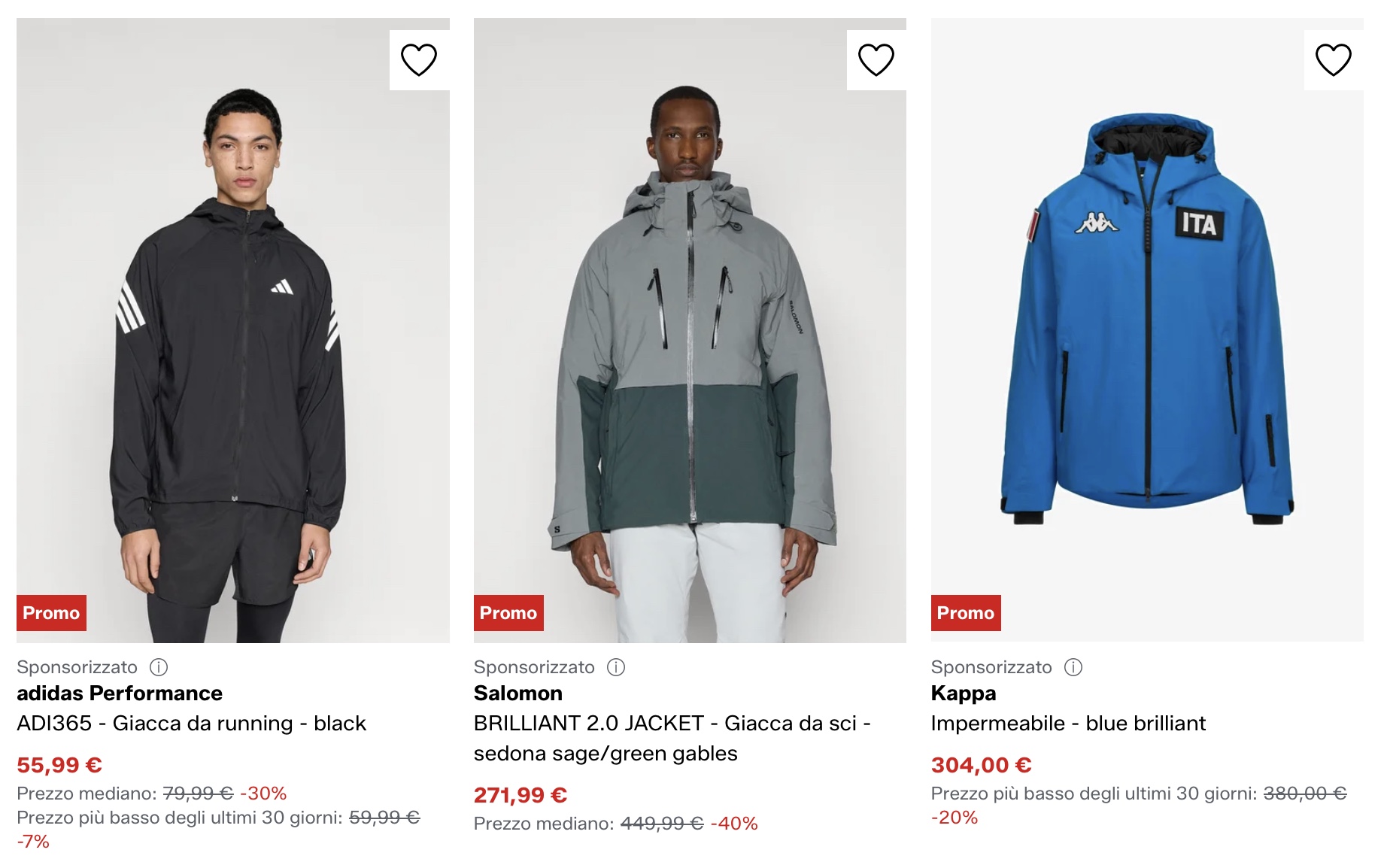This screenshot has width=1387, height=868.
Task: Click the info icon above the Salomon brand name
Action: click(x=615, y=667)
